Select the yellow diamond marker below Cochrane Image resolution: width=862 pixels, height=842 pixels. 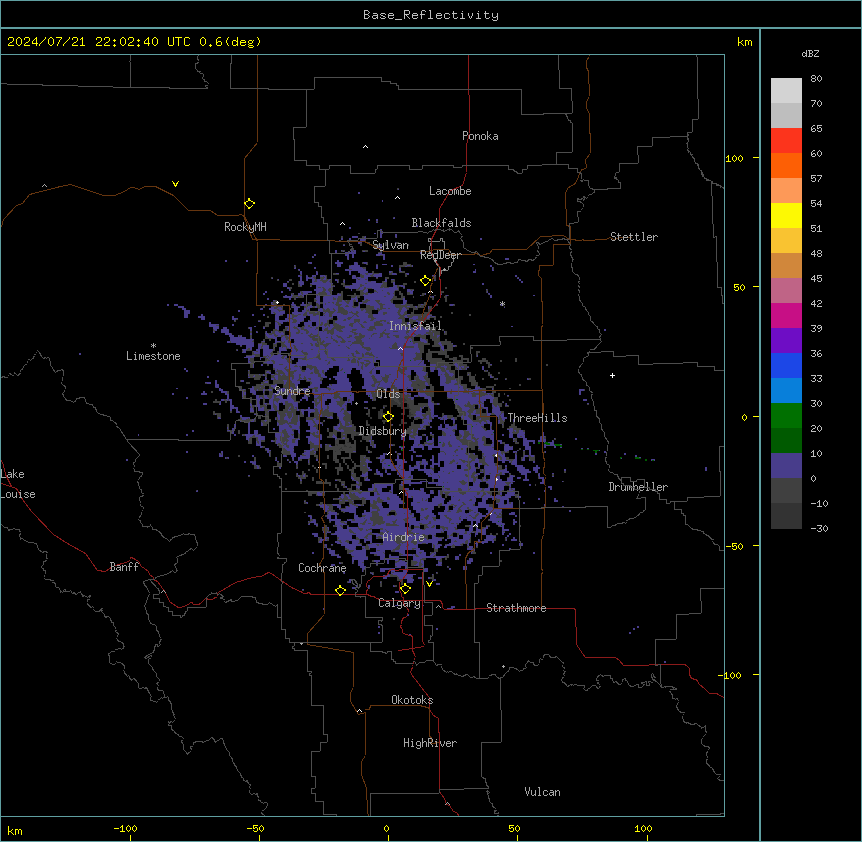pos(340,590)
